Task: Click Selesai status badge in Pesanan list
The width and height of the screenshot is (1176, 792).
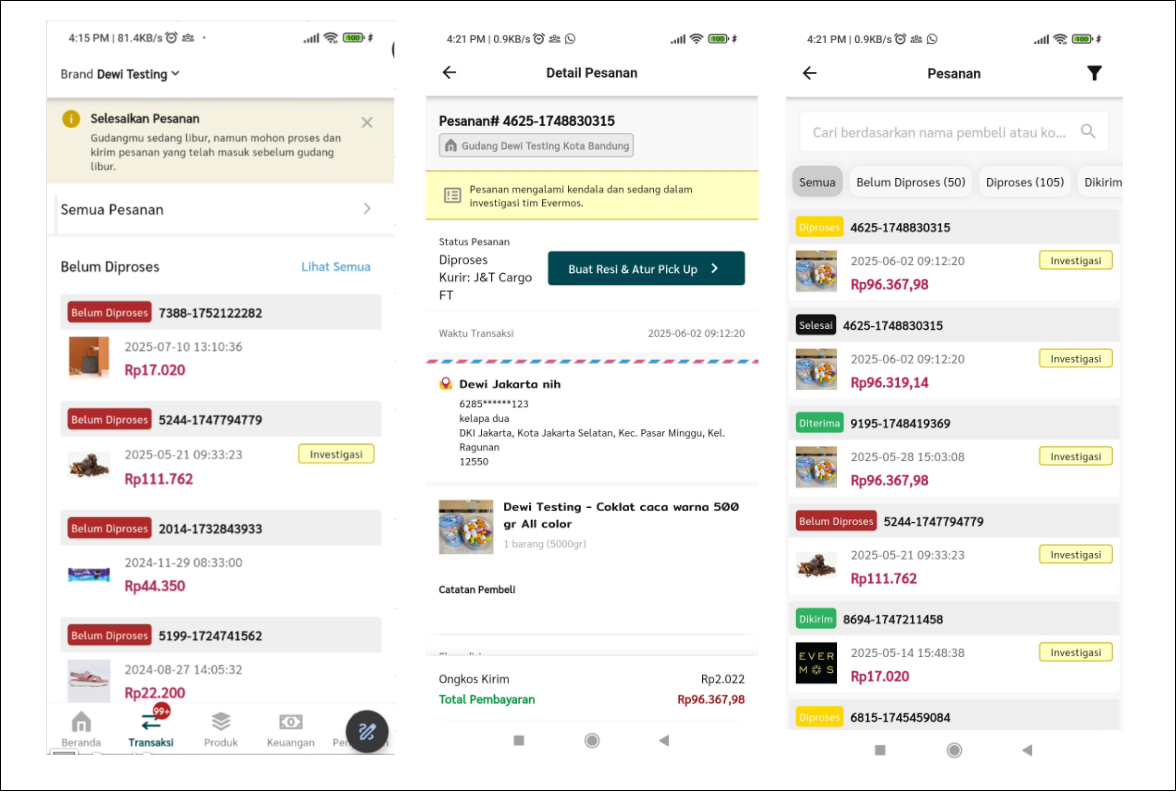Action: (x=816, y=325)
